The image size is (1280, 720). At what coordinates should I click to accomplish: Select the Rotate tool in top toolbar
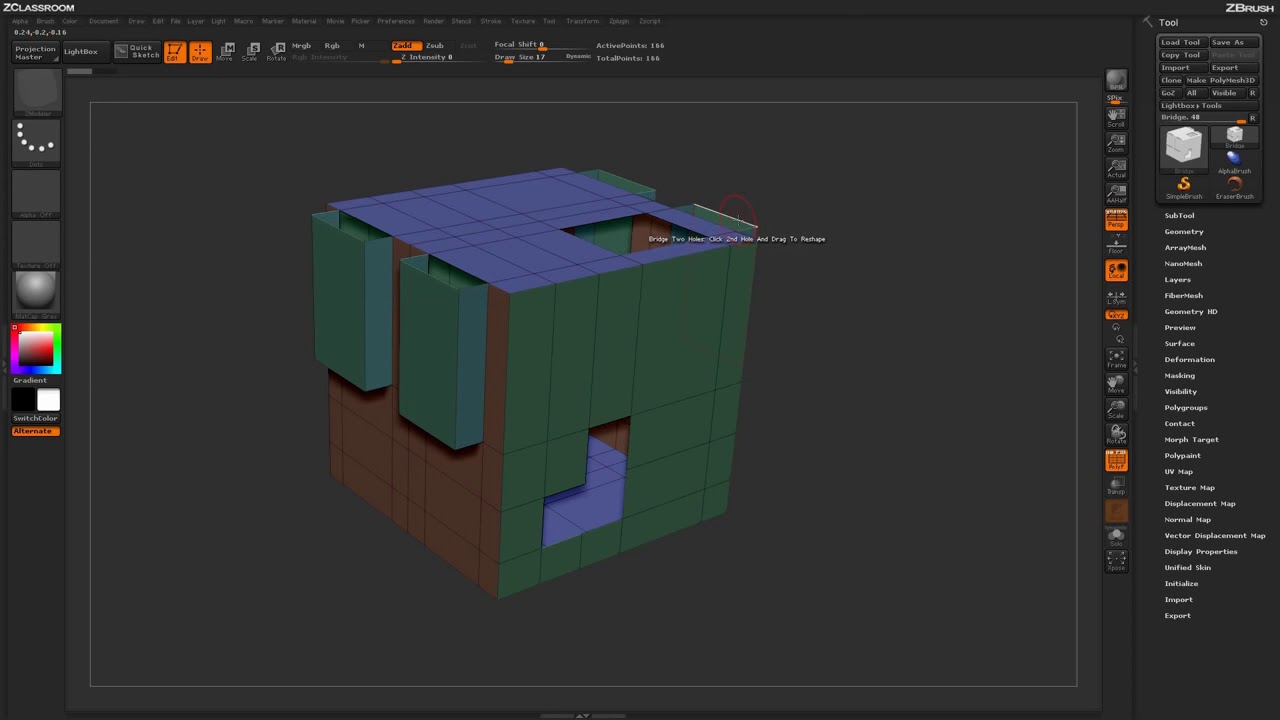(277, 52)
